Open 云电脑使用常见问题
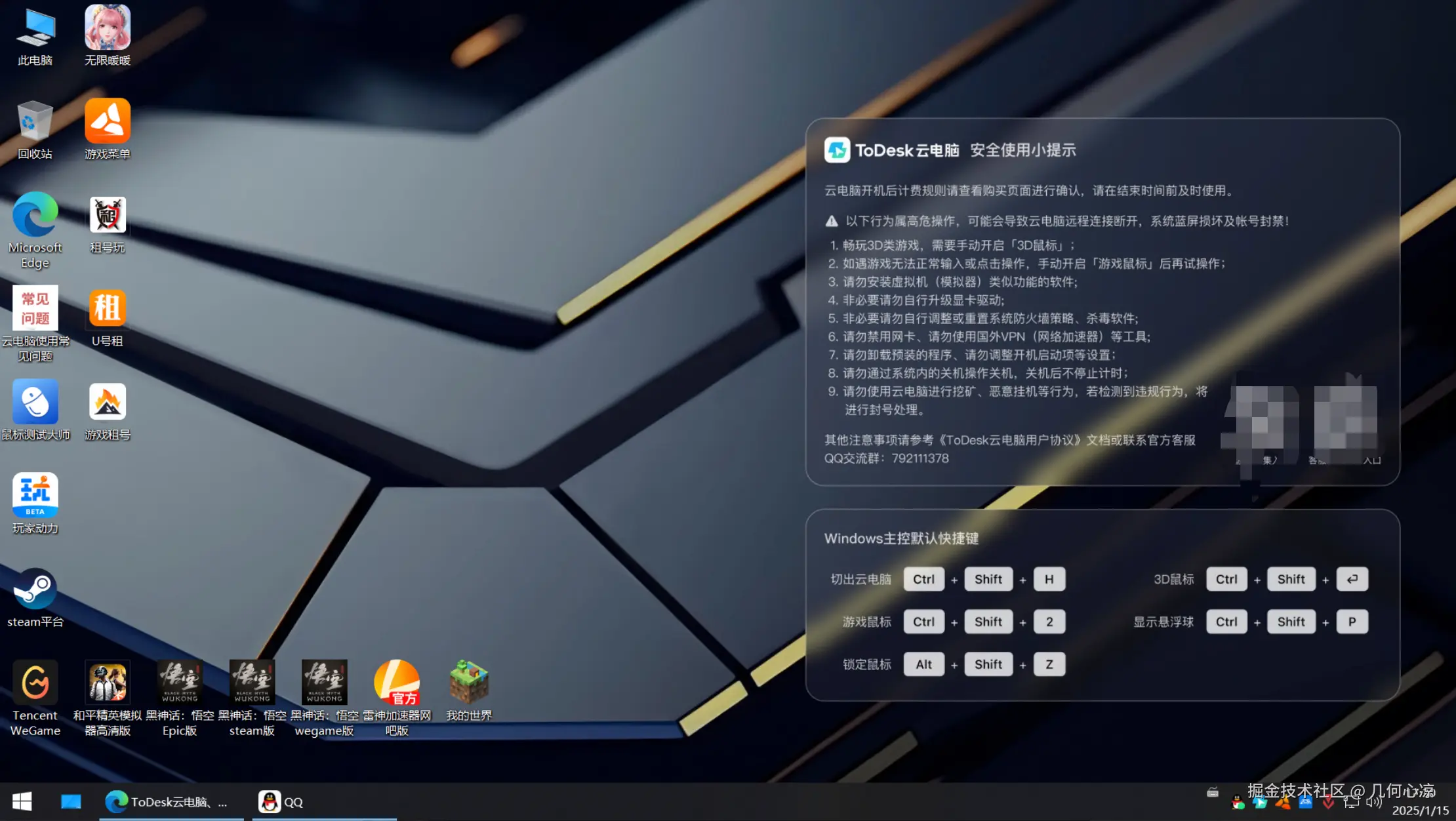1456x821 pixels. tap(35, 308)
